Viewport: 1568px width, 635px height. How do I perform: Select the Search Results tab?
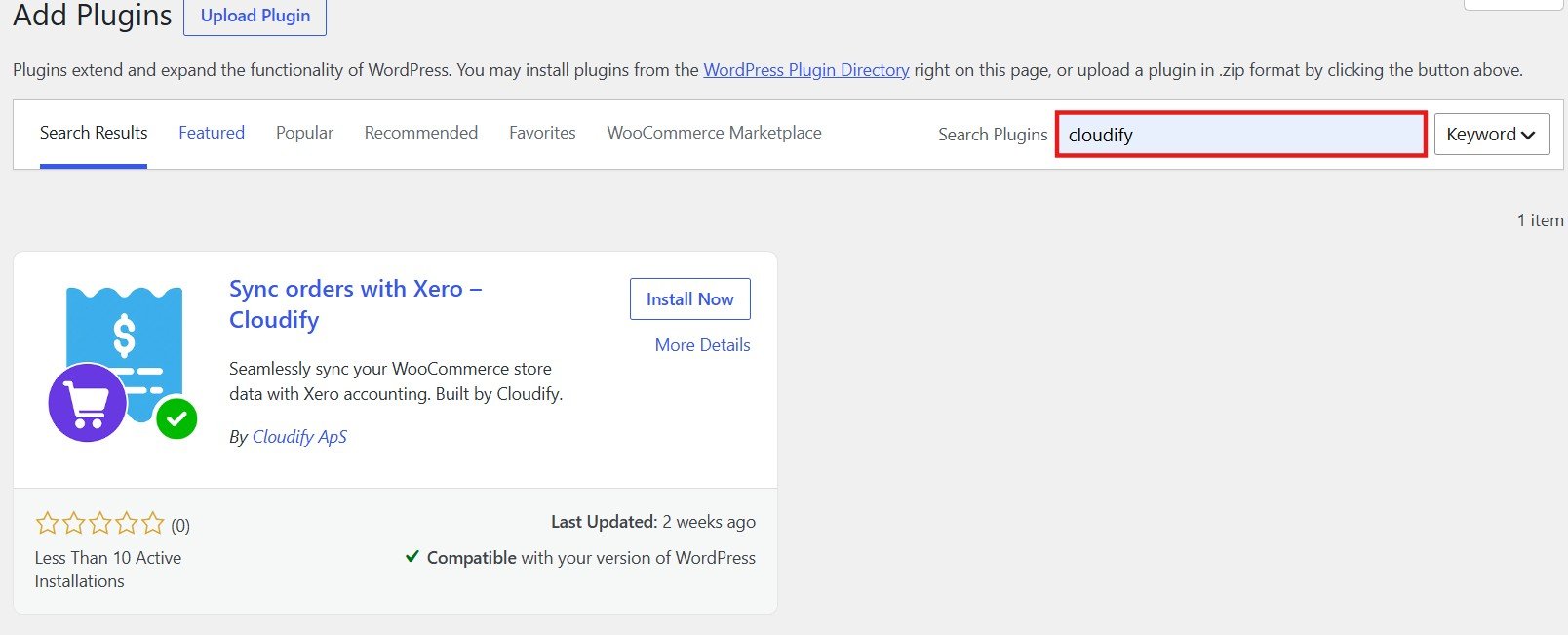(94, 133)
